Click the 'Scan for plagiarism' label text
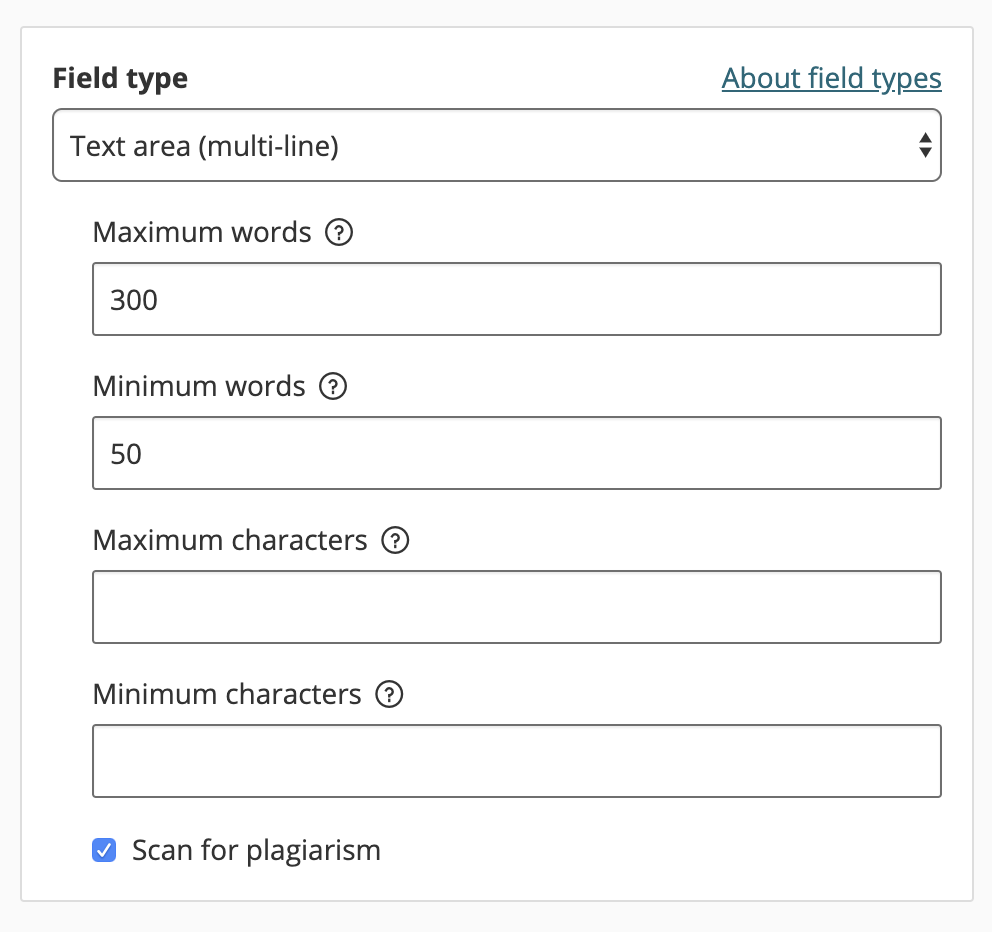Screen dimensions: 992x932 pyautogui.click(x=256, y=851)
